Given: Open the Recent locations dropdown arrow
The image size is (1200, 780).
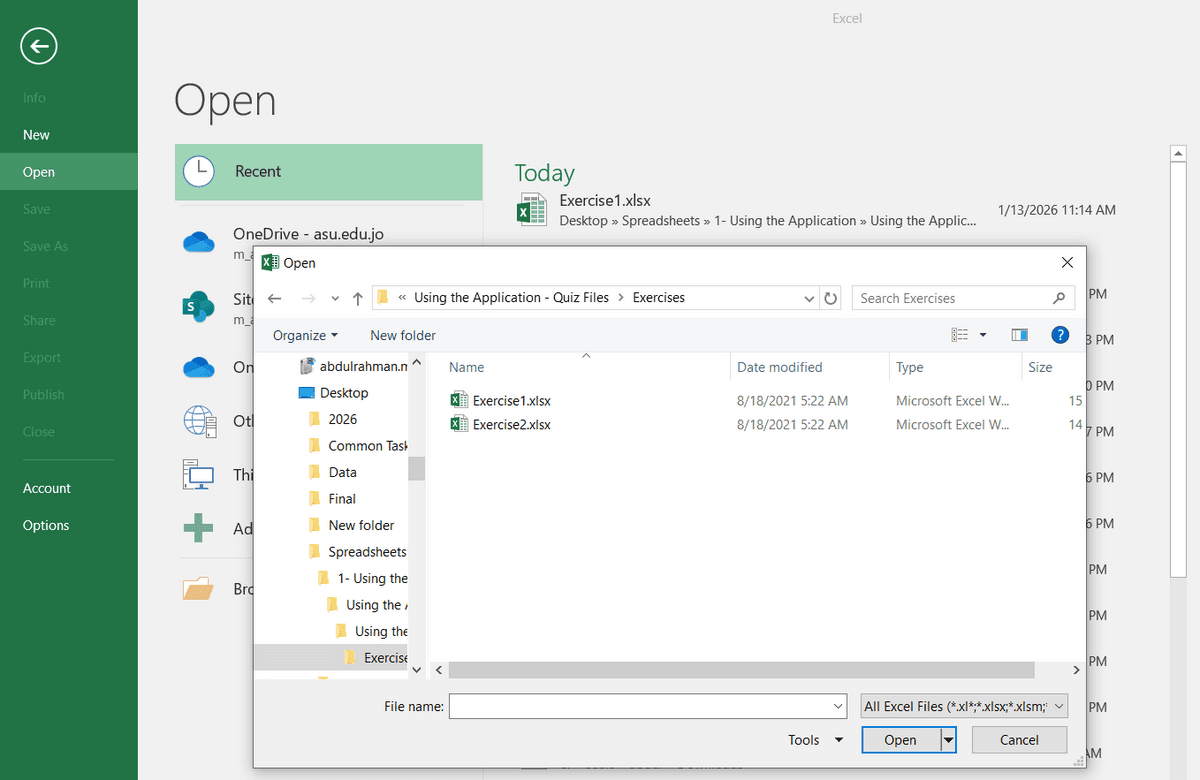Looking at the screenshot, I should tap(335, 298).
